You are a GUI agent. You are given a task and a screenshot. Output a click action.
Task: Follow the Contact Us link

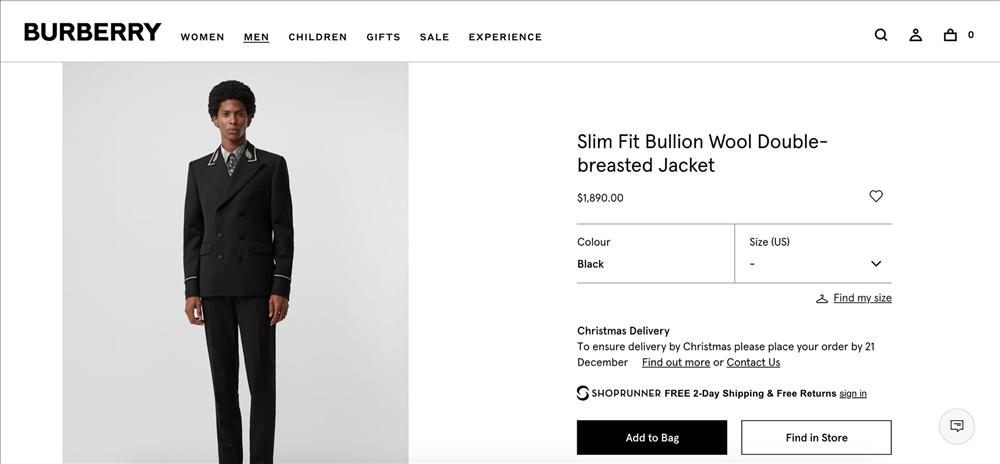pos(753,362)
